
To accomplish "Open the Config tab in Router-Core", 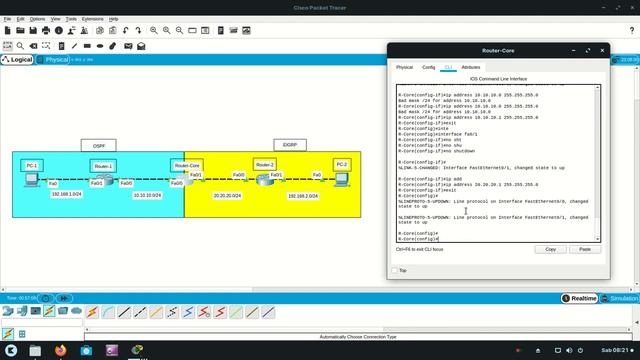I will (429, 67).
